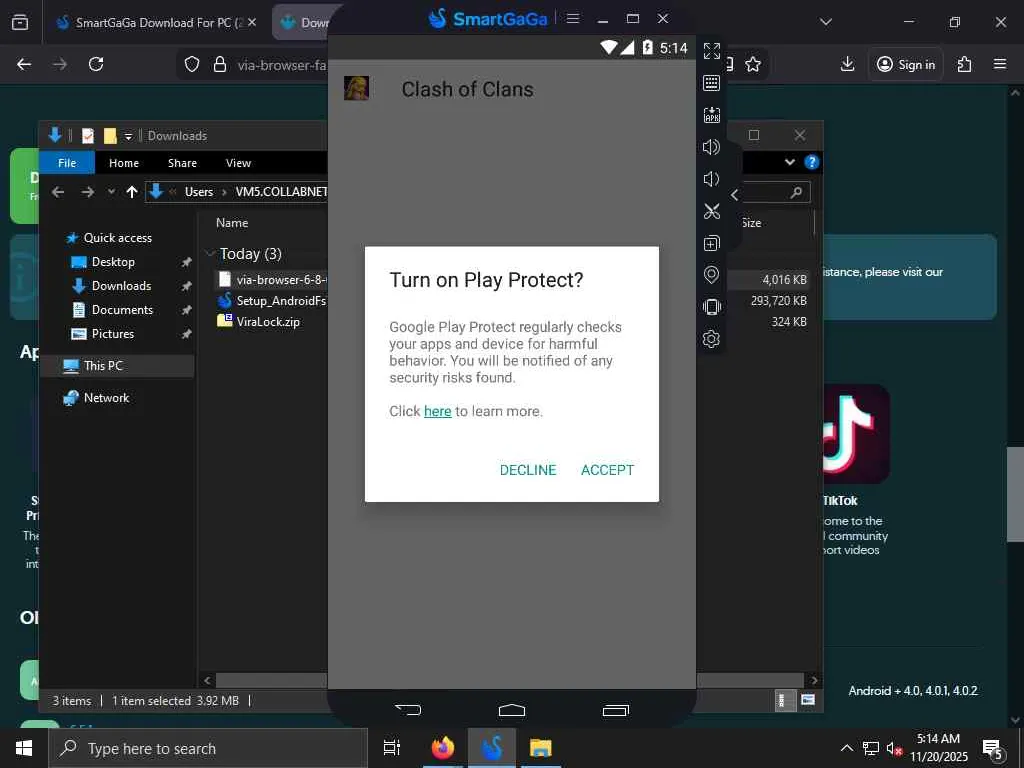This screenshot has height=768, width=1024.
Task: Decline turning on Play Protect
Action: tap(528, 470)
